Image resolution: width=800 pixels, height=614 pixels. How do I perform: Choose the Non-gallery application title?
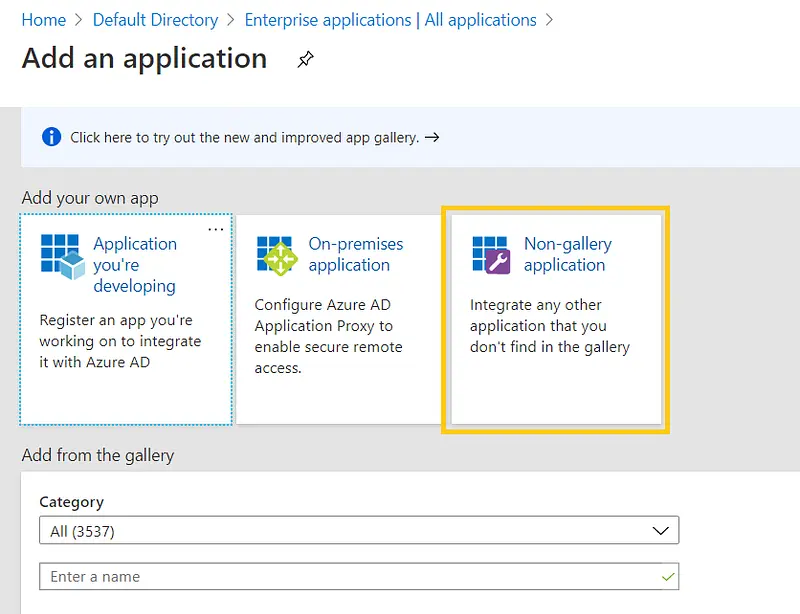click(x=567, y=254)
